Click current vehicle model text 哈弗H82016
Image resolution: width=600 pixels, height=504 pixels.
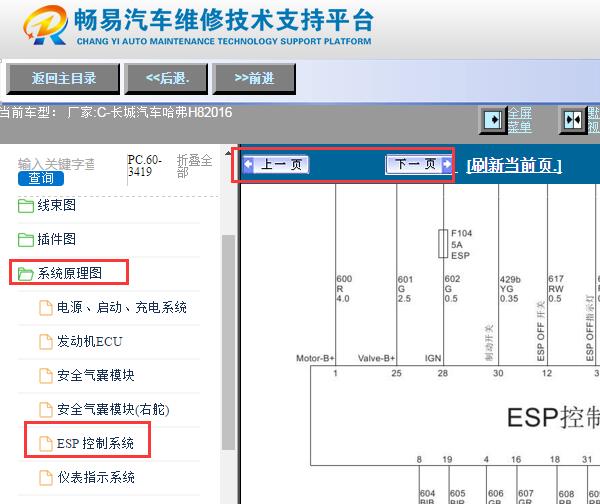point(196,113)
